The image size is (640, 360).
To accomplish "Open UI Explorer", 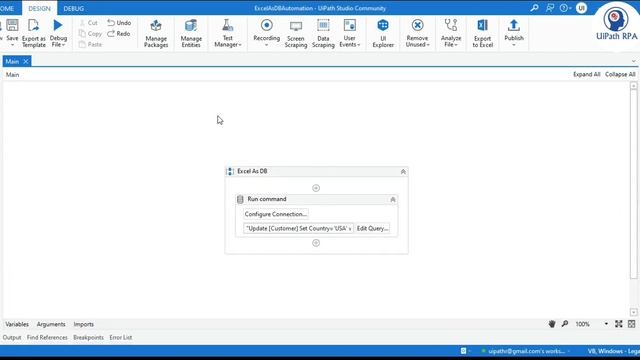I will [x=383, y=33].
